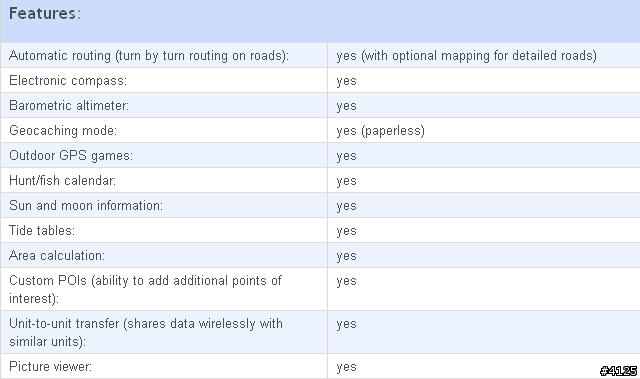Click the yes value for Hunt/fish calendar
This screenshot has width=640, height=379.
[347, 181]
